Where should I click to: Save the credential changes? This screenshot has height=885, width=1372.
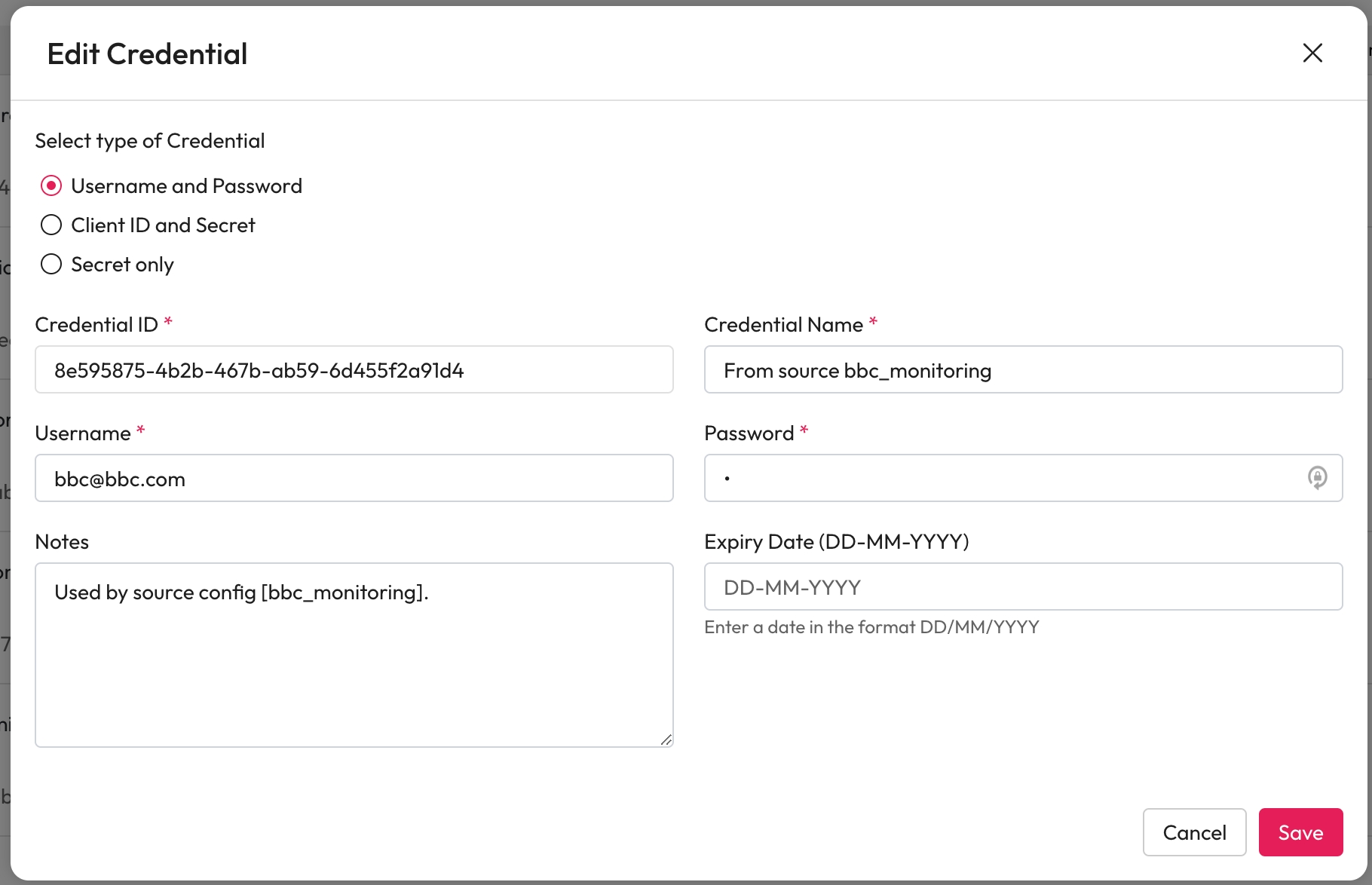(x=1300, y=832)
